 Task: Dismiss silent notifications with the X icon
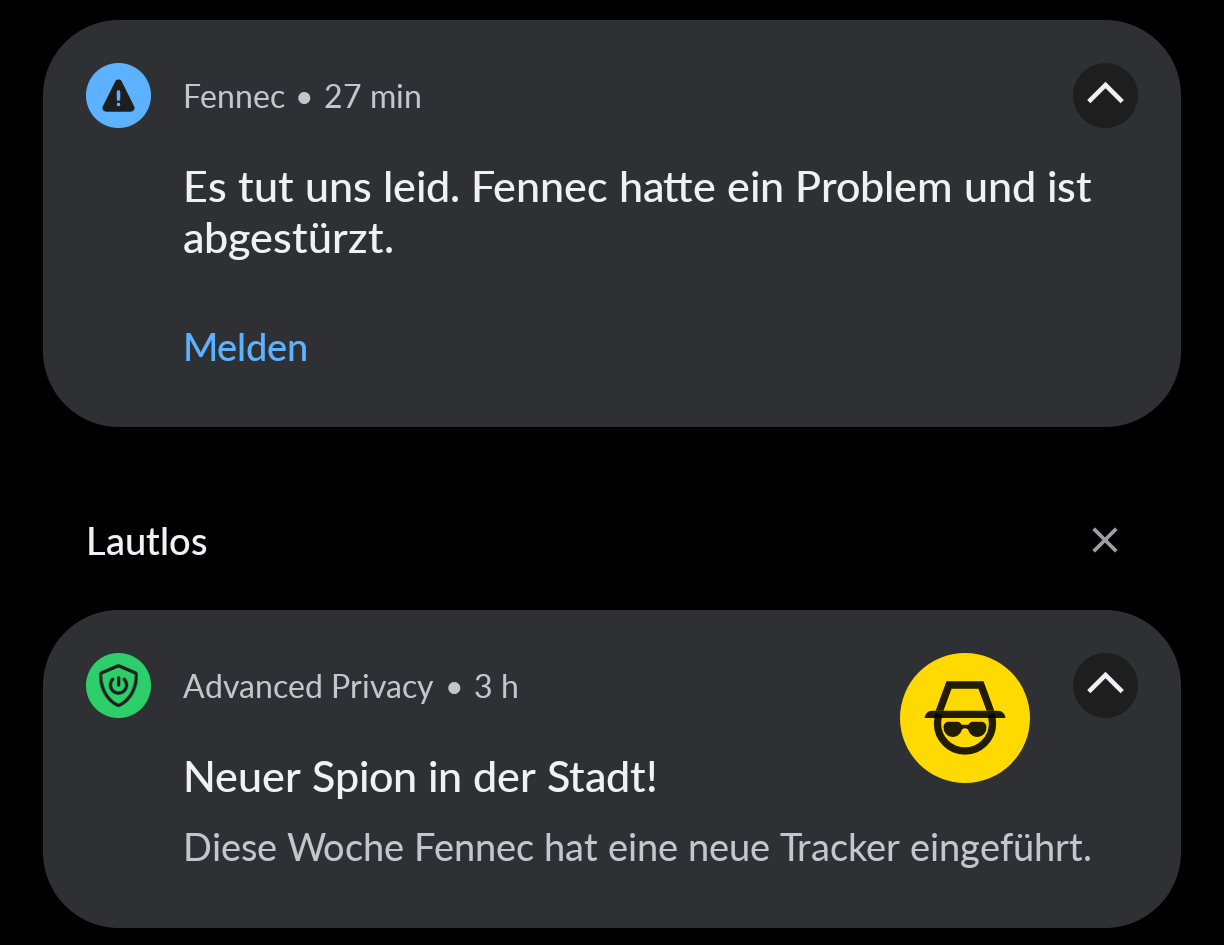1105,540
